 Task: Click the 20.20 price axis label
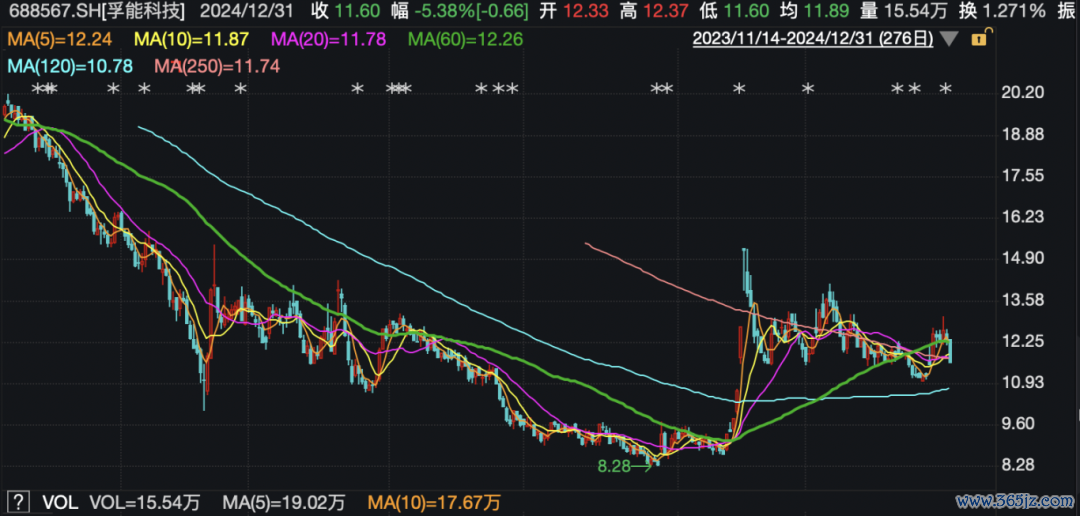1024,93
